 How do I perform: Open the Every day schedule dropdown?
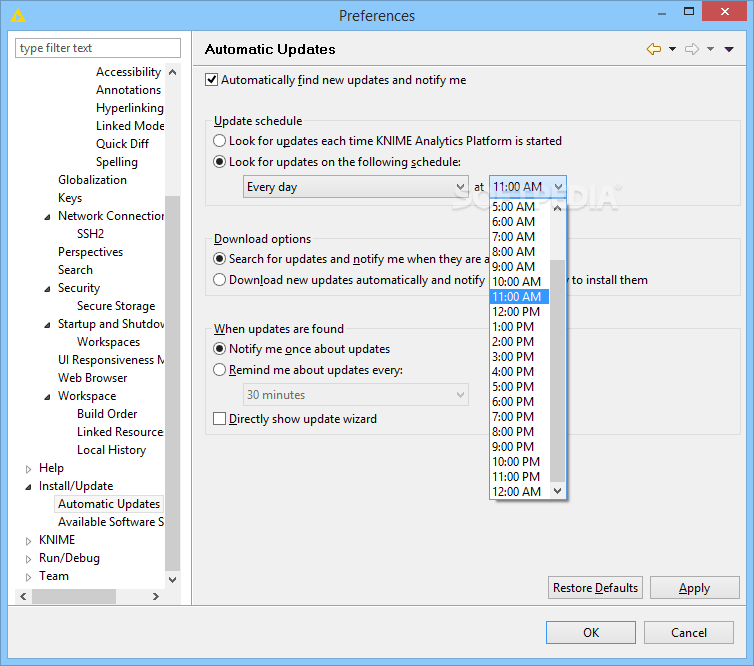point(356,187)
